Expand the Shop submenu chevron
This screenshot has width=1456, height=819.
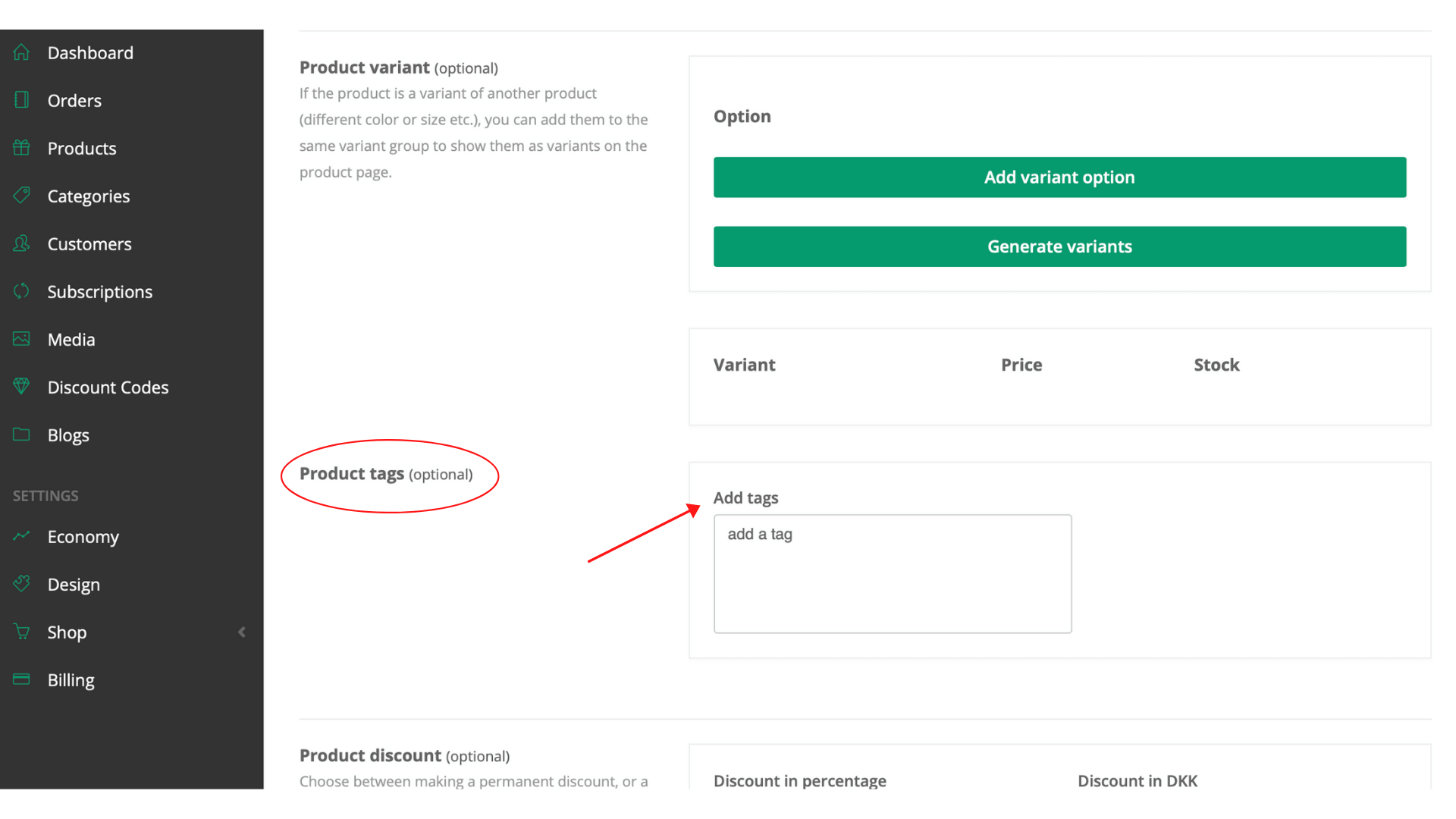tap(242, 632)
